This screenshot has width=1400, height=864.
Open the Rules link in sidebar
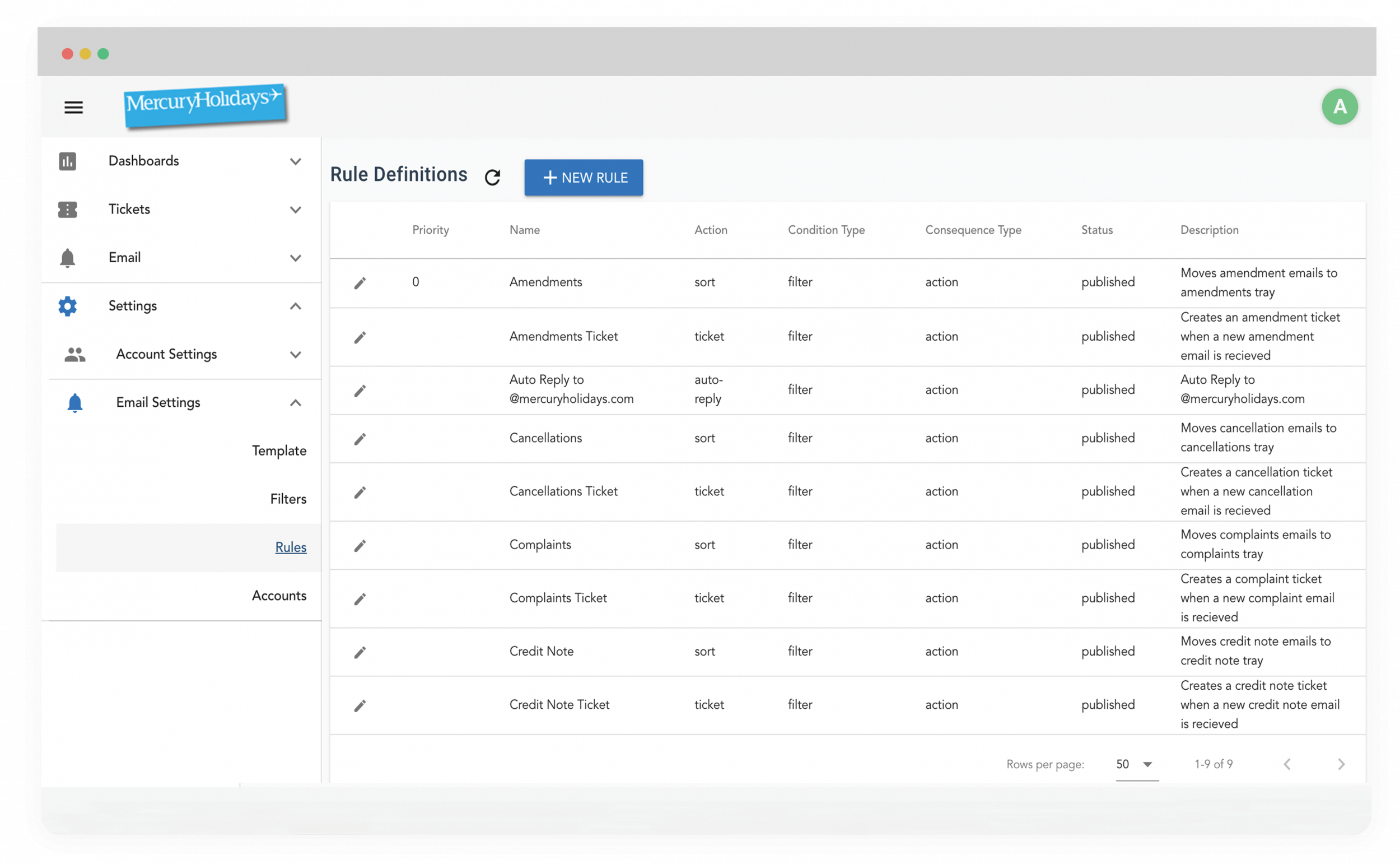[291, 547]
